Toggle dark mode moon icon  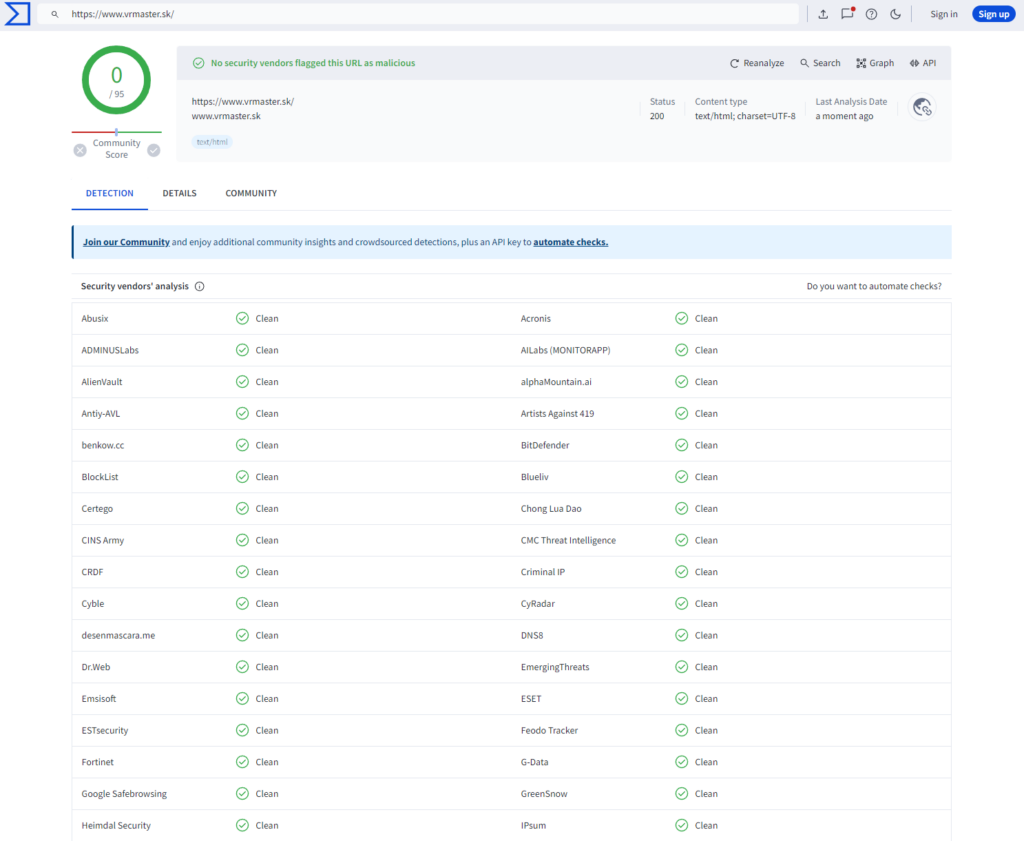coord(895,14)
